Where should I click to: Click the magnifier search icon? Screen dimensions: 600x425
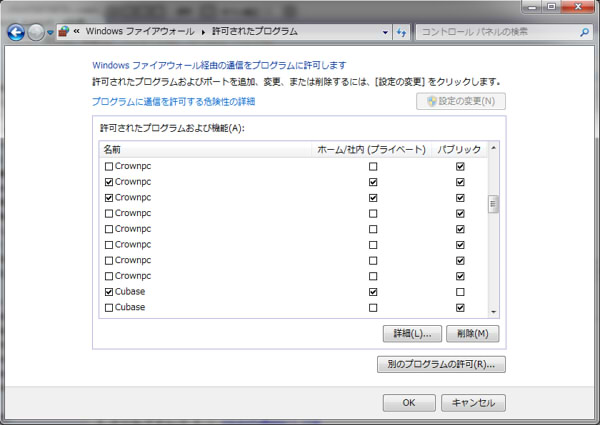(584, 32)
